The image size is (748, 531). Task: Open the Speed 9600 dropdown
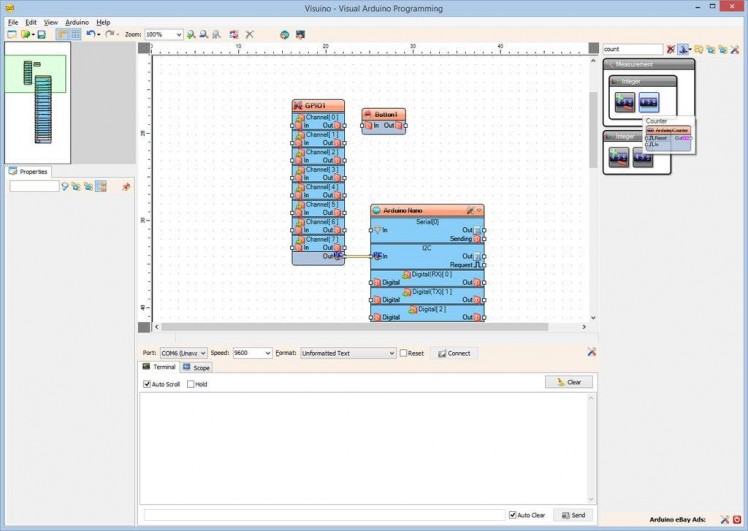pyautogui.click(x=267, y=353)
